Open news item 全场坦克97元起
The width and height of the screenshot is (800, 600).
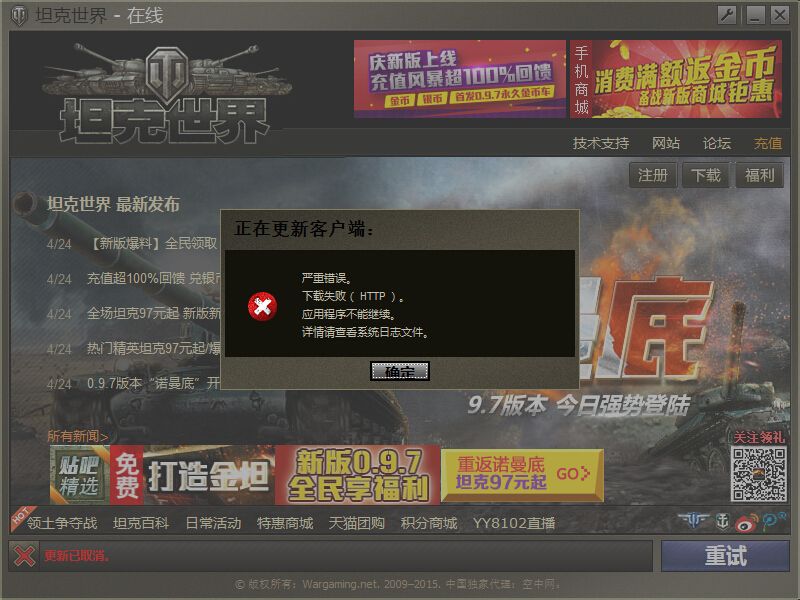coord(154,313)
